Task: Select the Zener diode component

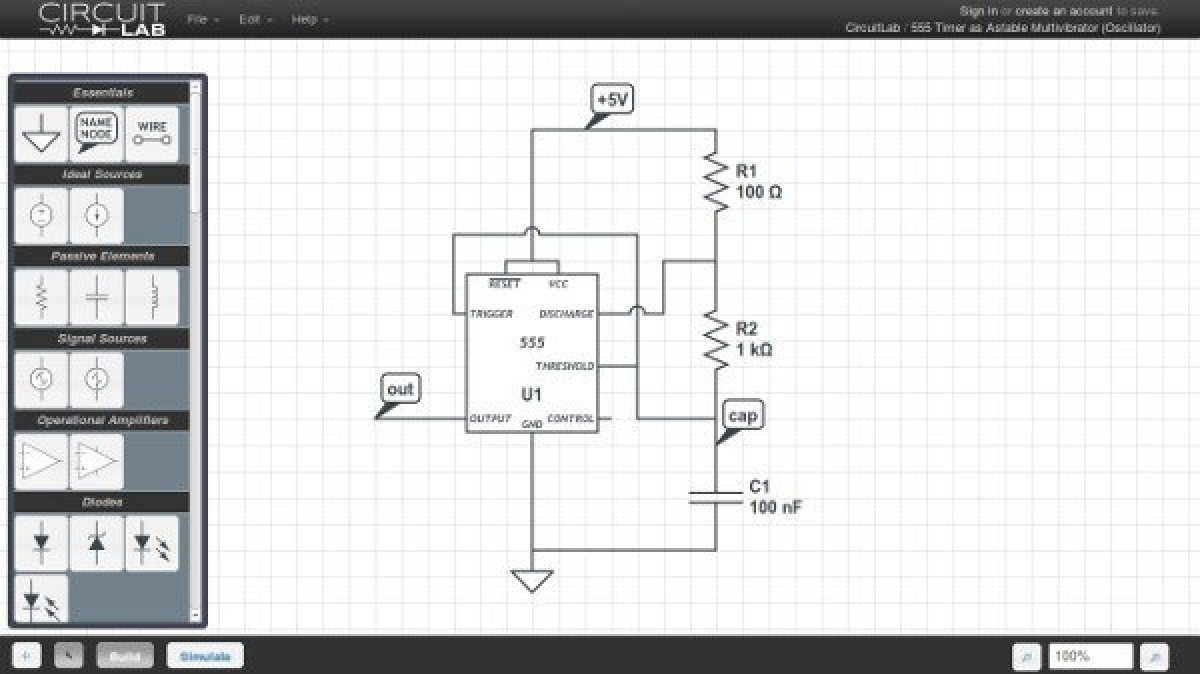Action: (x=96, y=542)
